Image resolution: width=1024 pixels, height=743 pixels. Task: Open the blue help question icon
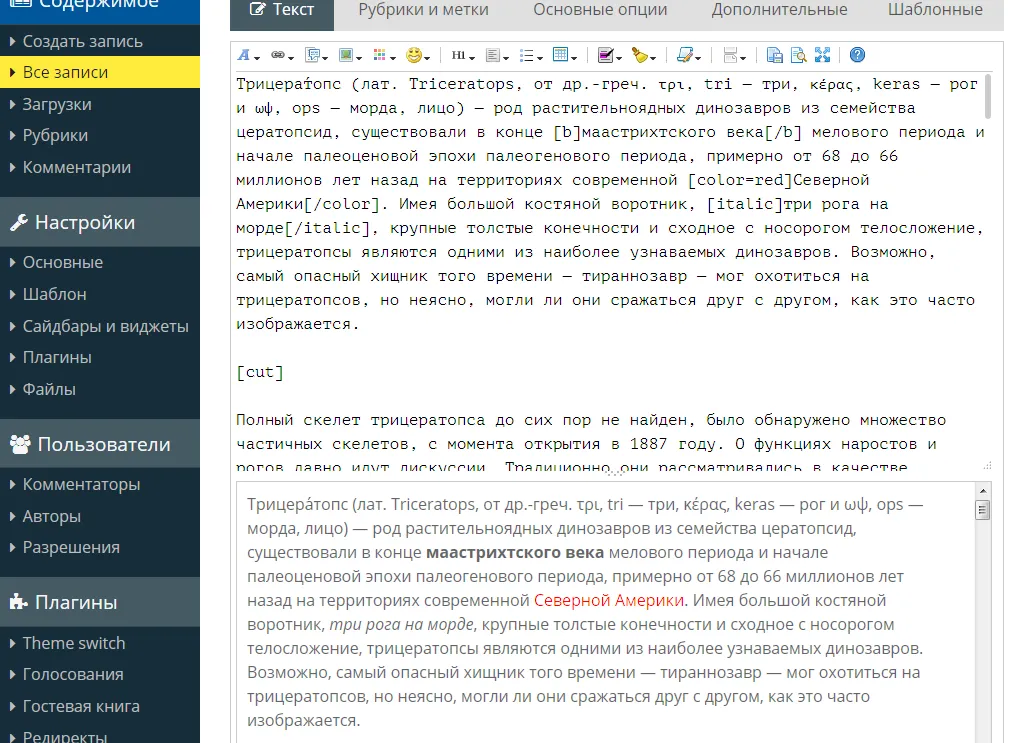(x=857, y=56)
